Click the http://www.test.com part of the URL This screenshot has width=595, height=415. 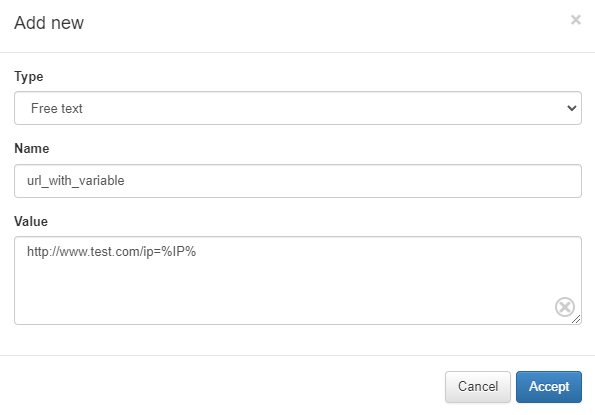[x=83, y=252]
